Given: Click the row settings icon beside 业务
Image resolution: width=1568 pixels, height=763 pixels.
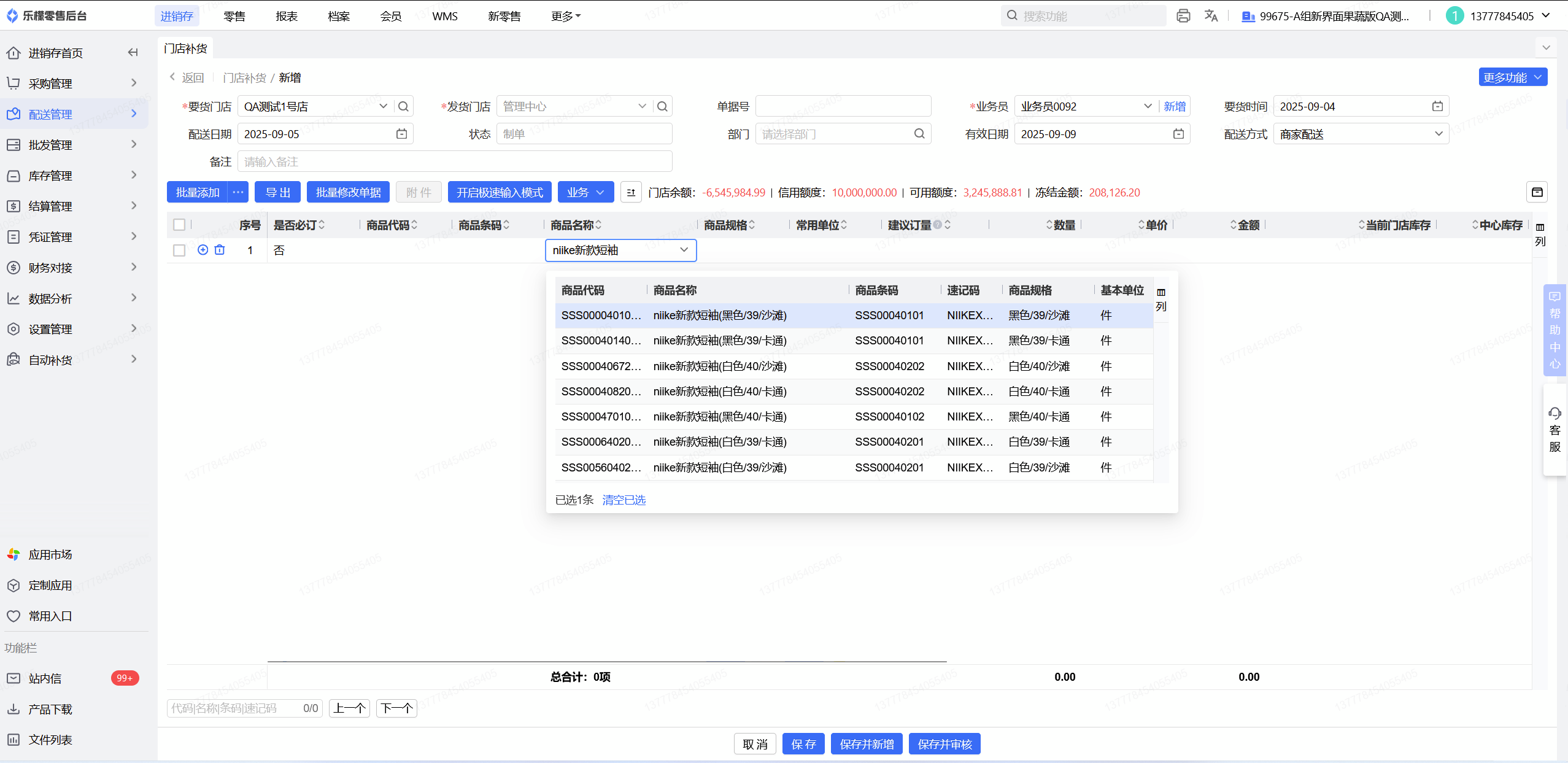Looking at the screenshot, I should click(631, 192).
